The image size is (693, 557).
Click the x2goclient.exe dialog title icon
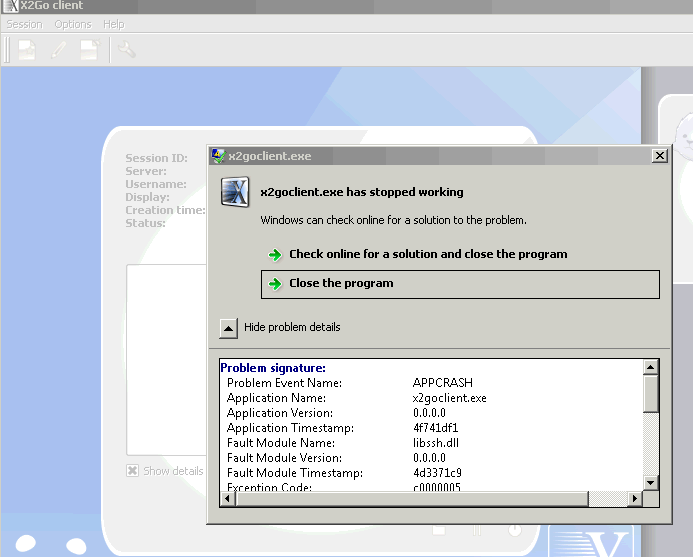pyautogui.click(x=218, y=156)
